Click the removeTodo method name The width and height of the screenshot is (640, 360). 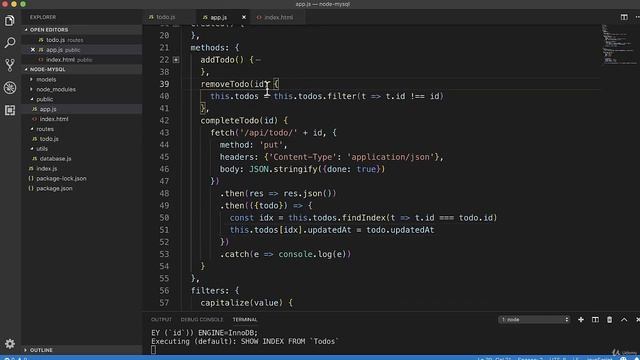click(x=224, y=84)
